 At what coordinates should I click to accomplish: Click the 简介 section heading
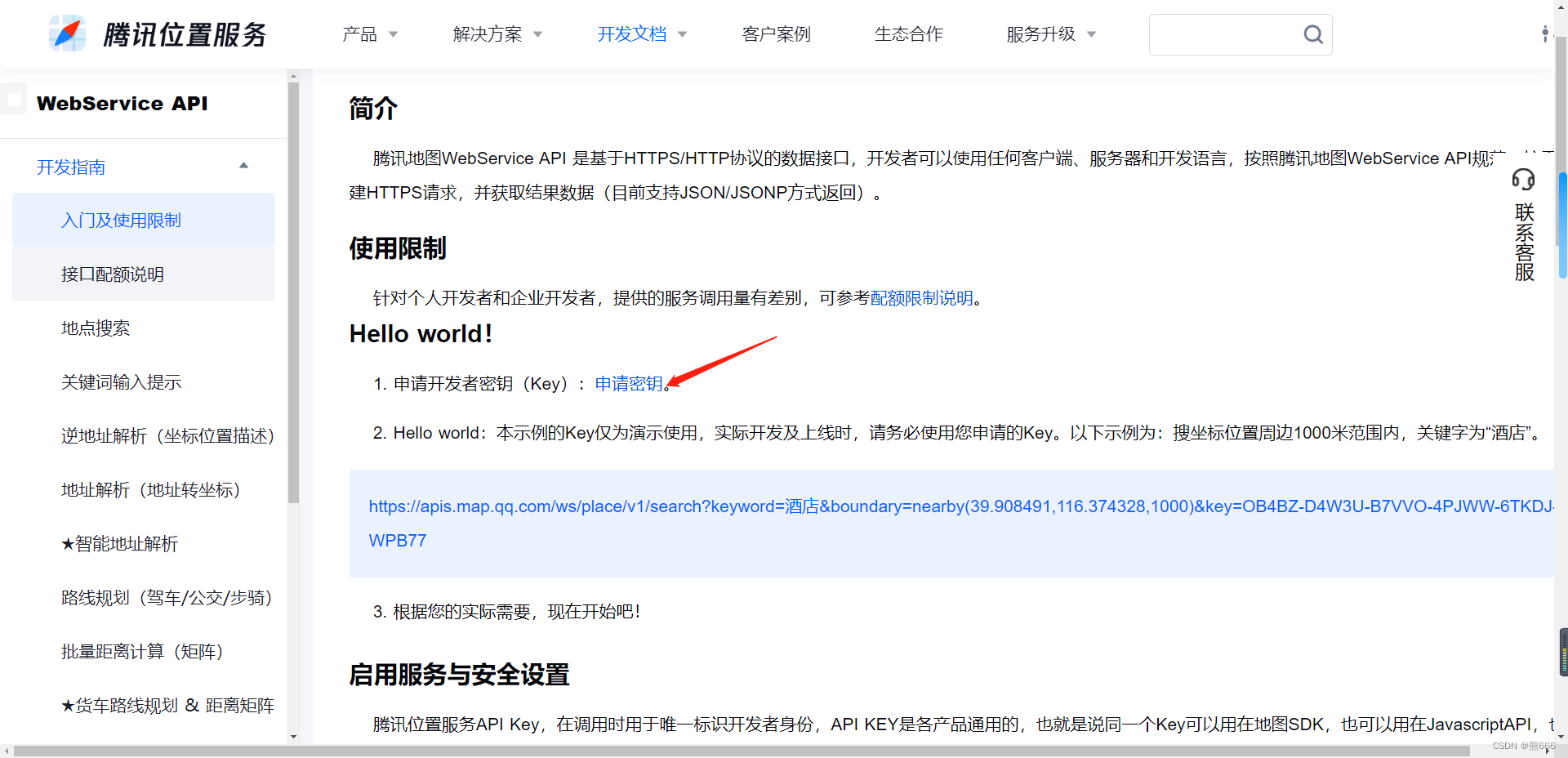click(373, 108)
